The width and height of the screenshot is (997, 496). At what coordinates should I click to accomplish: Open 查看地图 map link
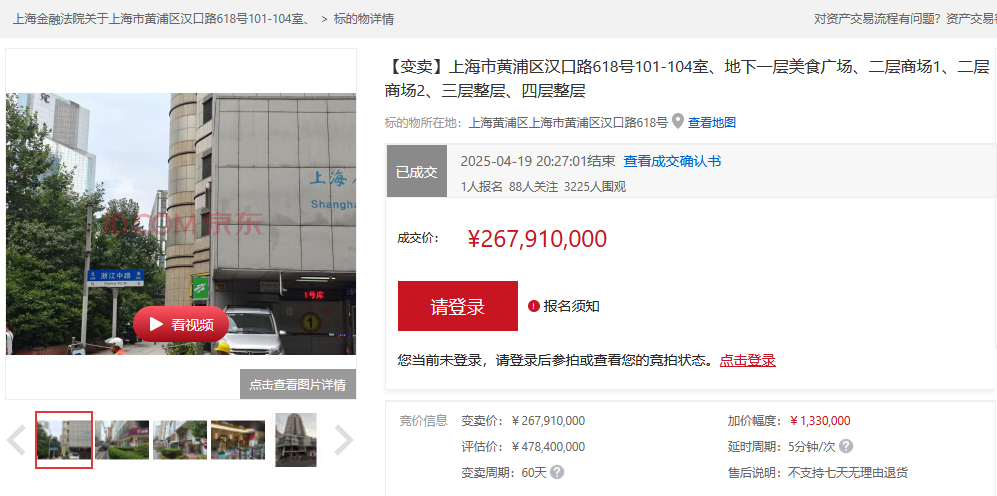pyautogui.click(x=712, y=123)
